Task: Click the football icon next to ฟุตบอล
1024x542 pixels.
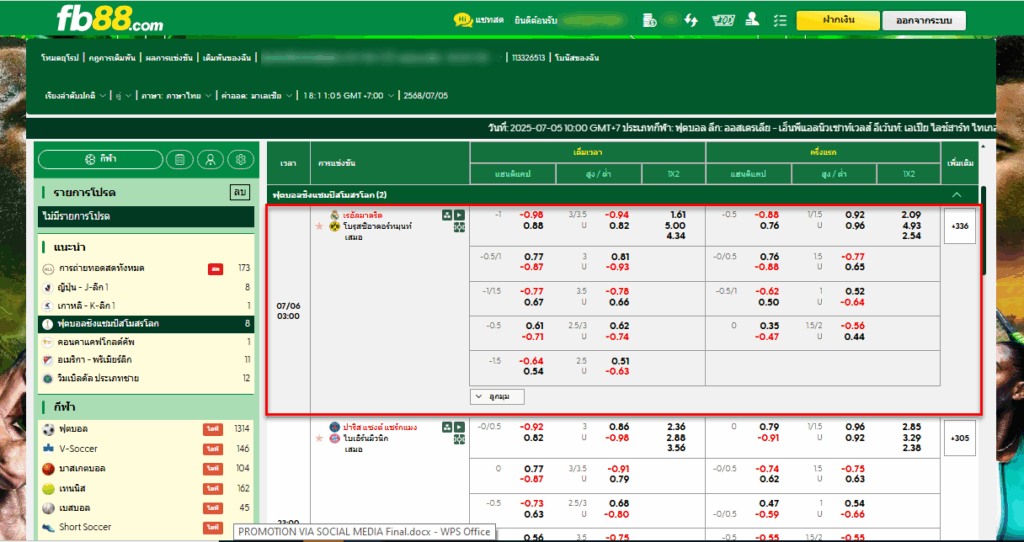Action: pyautogui.click(x=48, y=430)
